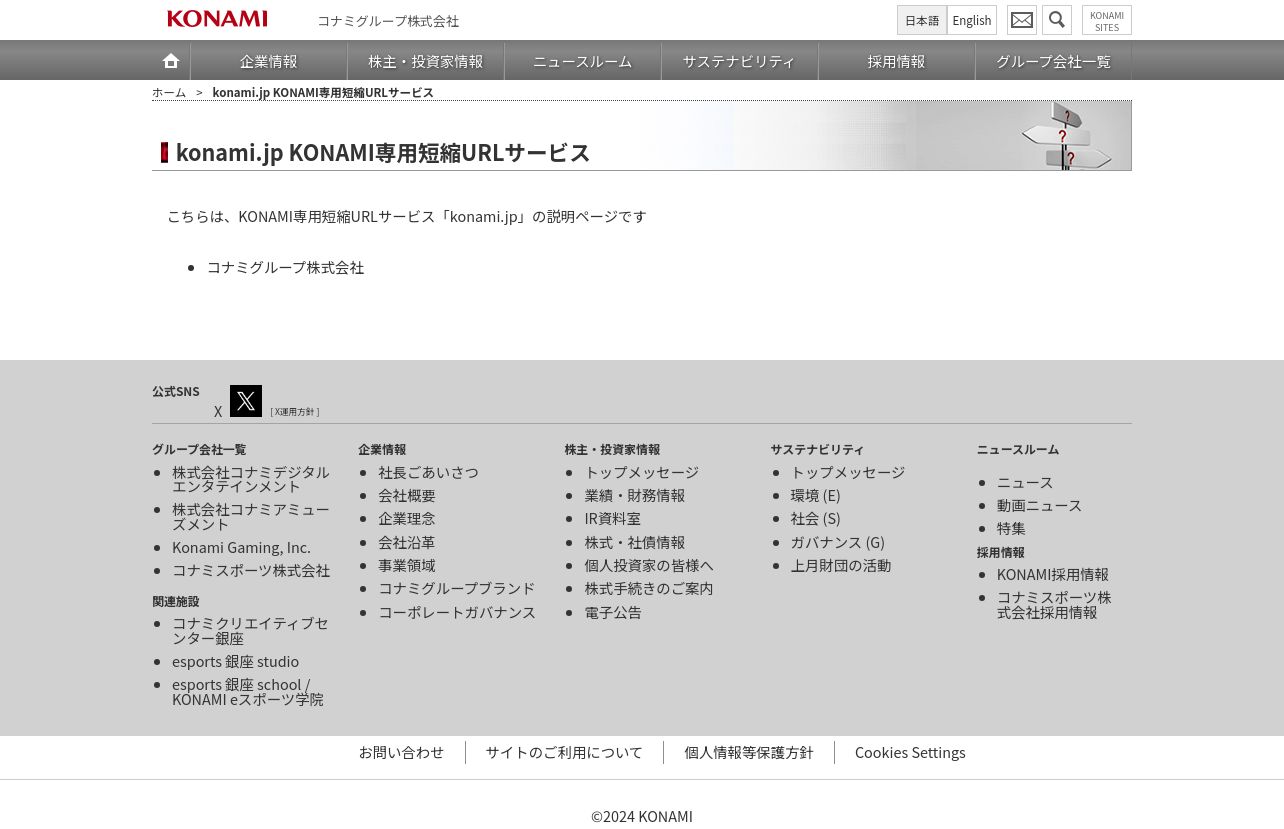Image resolution: width=1284 pixels, height=829 pixels.
Task: Go to the home icon in nav bar
Action: 171,61
